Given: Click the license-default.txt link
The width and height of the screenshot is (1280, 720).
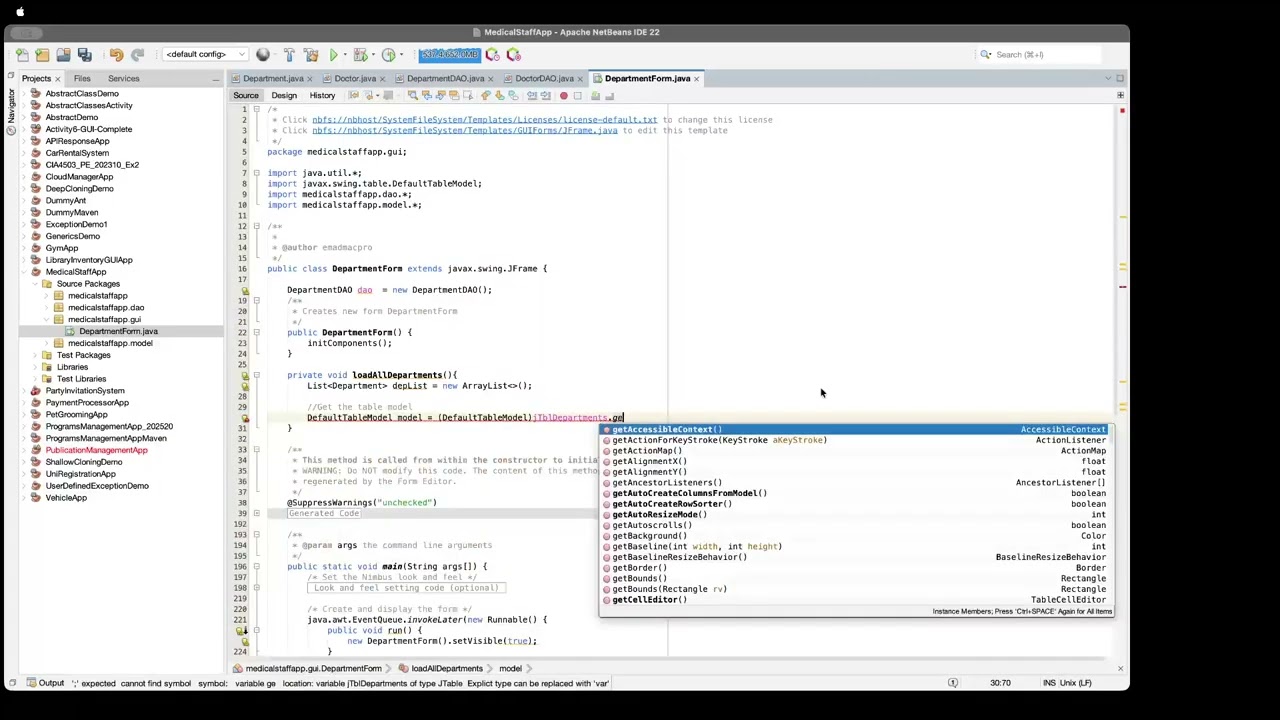Looking at the screenshot, I should [x=484, y=120].
